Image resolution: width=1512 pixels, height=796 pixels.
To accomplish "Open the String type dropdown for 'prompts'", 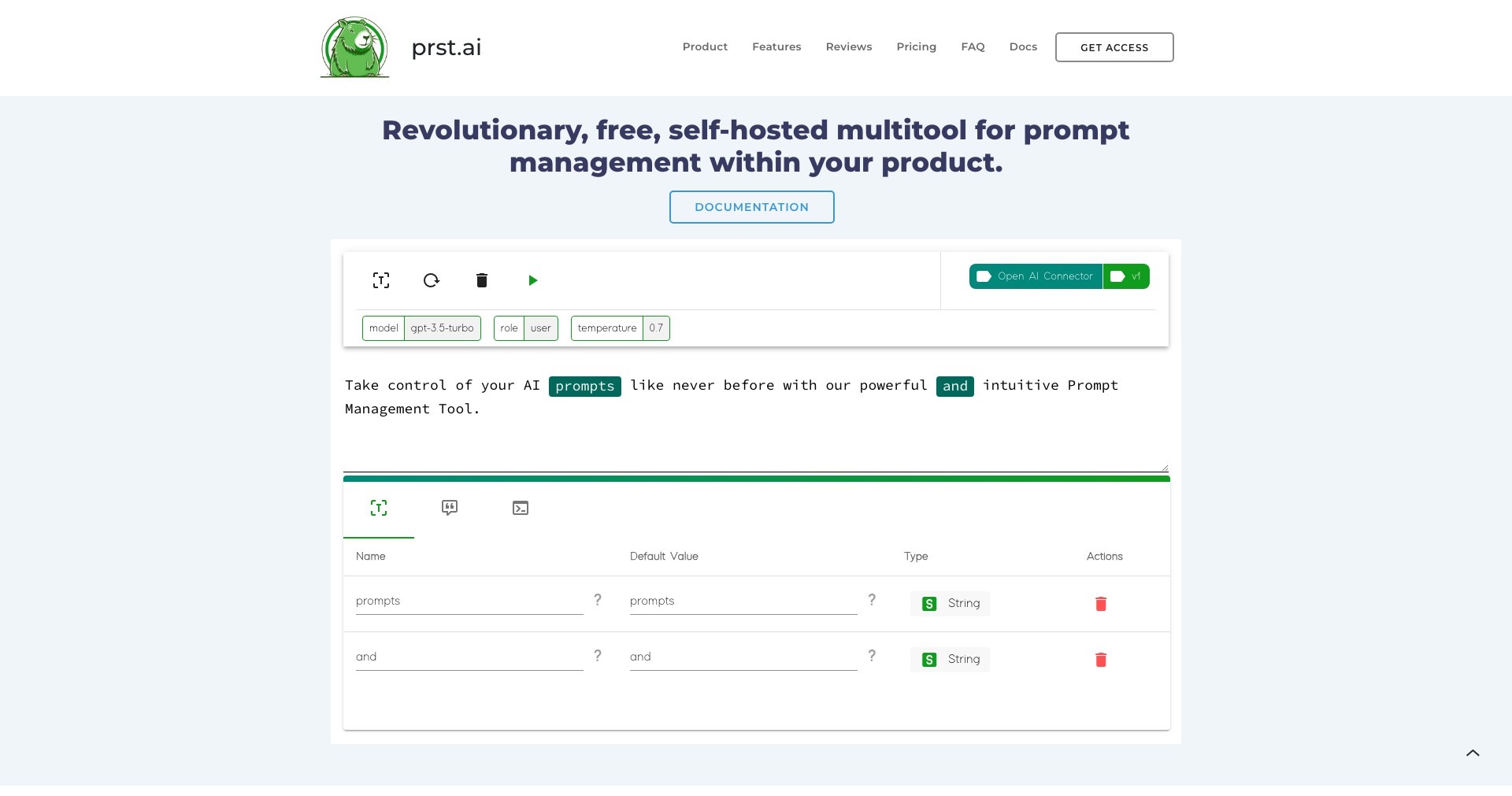I will click(x=951, y=604).
